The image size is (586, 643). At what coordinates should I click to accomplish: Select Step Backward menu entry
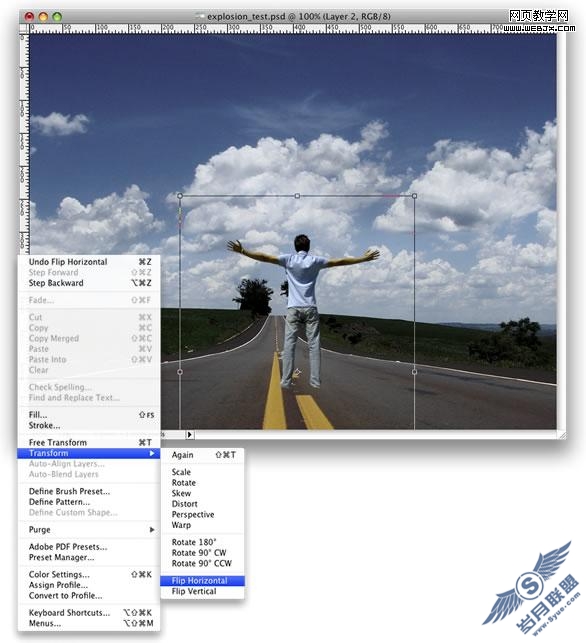[89, 283]
